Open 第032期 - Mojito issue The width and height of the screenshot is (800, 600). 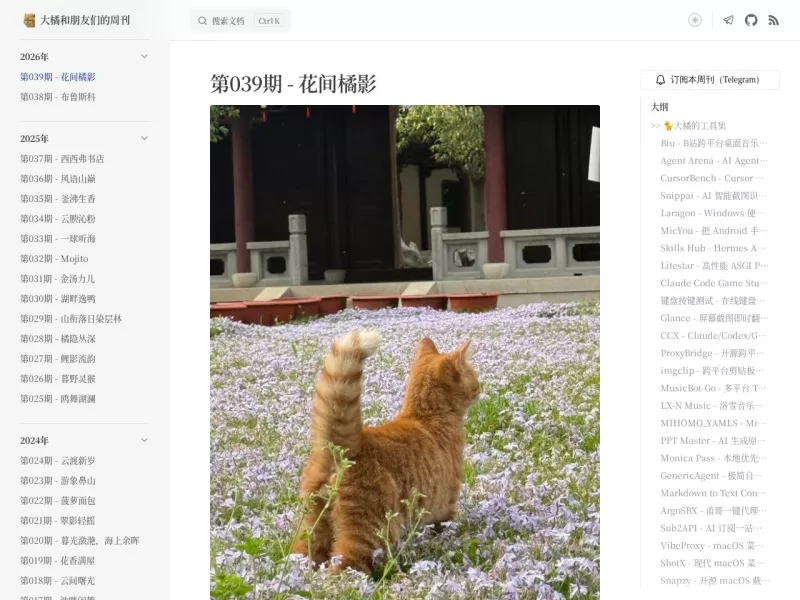54,259
